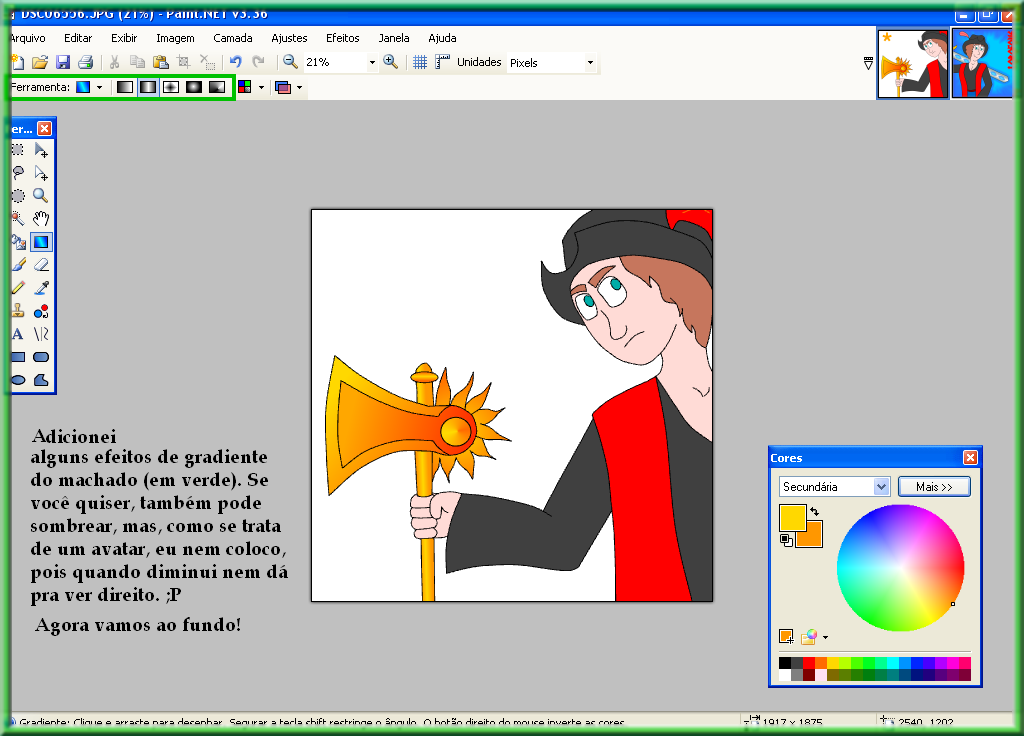The height and width of the screenshot is (736, 1024).
Task: Click the Save disk icon
Action: pos(63,62)
